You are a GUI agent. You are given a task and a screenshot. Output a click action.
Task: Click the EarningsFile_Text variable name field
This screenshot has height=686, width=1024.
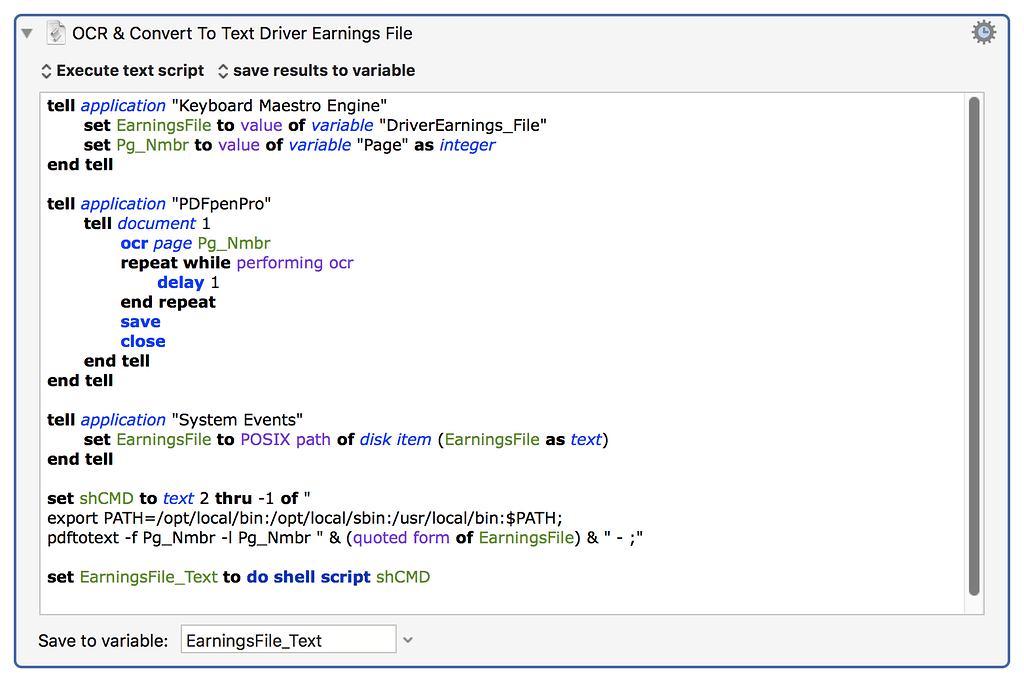point(288,640)
